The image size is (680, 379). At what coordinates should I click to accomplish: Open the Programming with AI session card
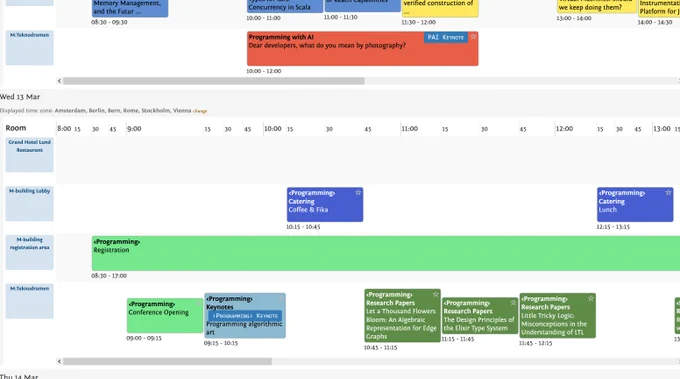(x=363, y=49)
